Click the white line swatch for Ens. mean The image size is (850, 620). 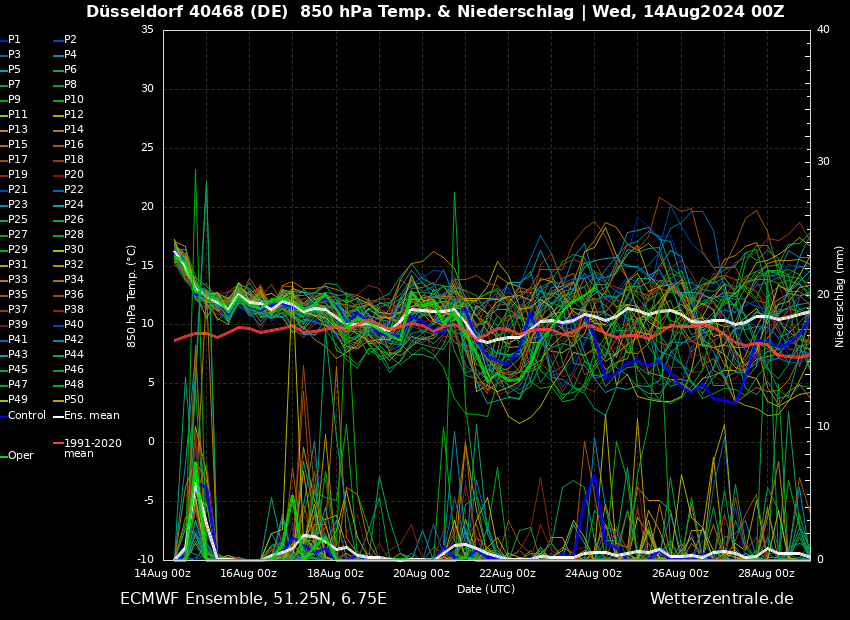(x=58, y=416)
